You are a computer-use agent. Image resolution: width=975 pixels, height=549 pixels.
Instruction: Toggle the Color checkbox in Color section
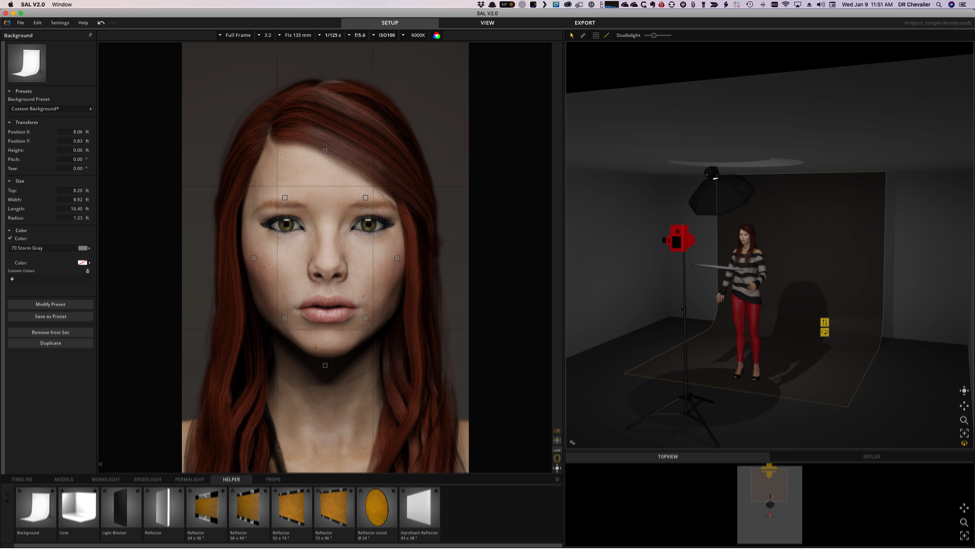(x=11, y=238)
